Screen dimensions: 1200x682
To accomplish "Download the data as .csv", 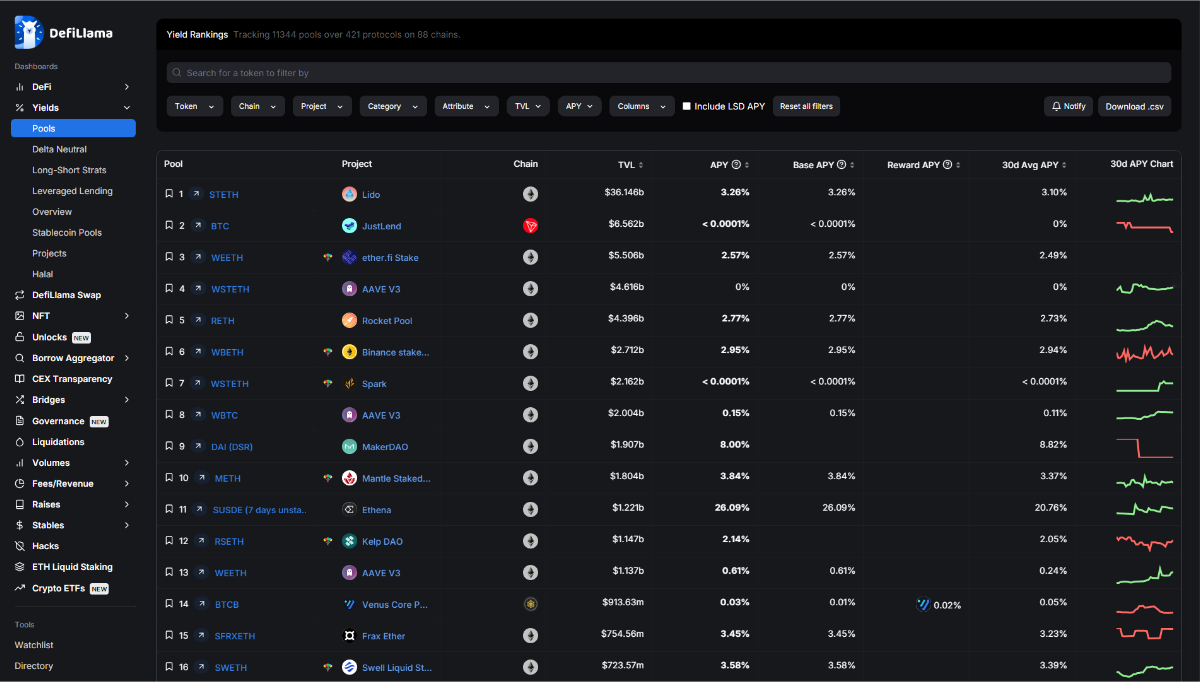I will pyautogui.click(x=1134, y=106).
